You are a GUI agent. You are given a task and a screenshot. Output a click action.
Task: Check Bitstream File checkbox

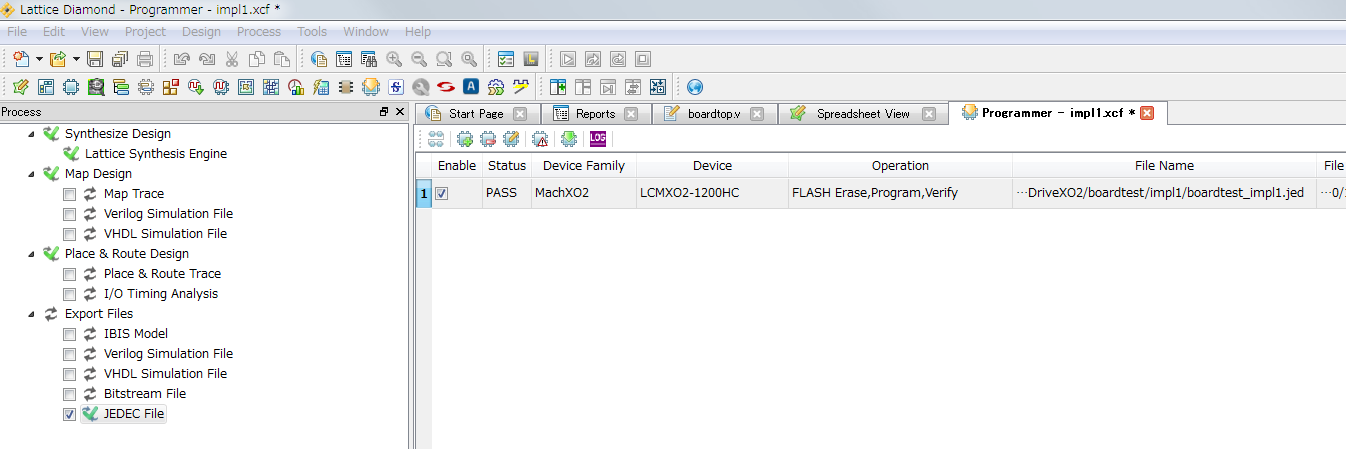69,394
